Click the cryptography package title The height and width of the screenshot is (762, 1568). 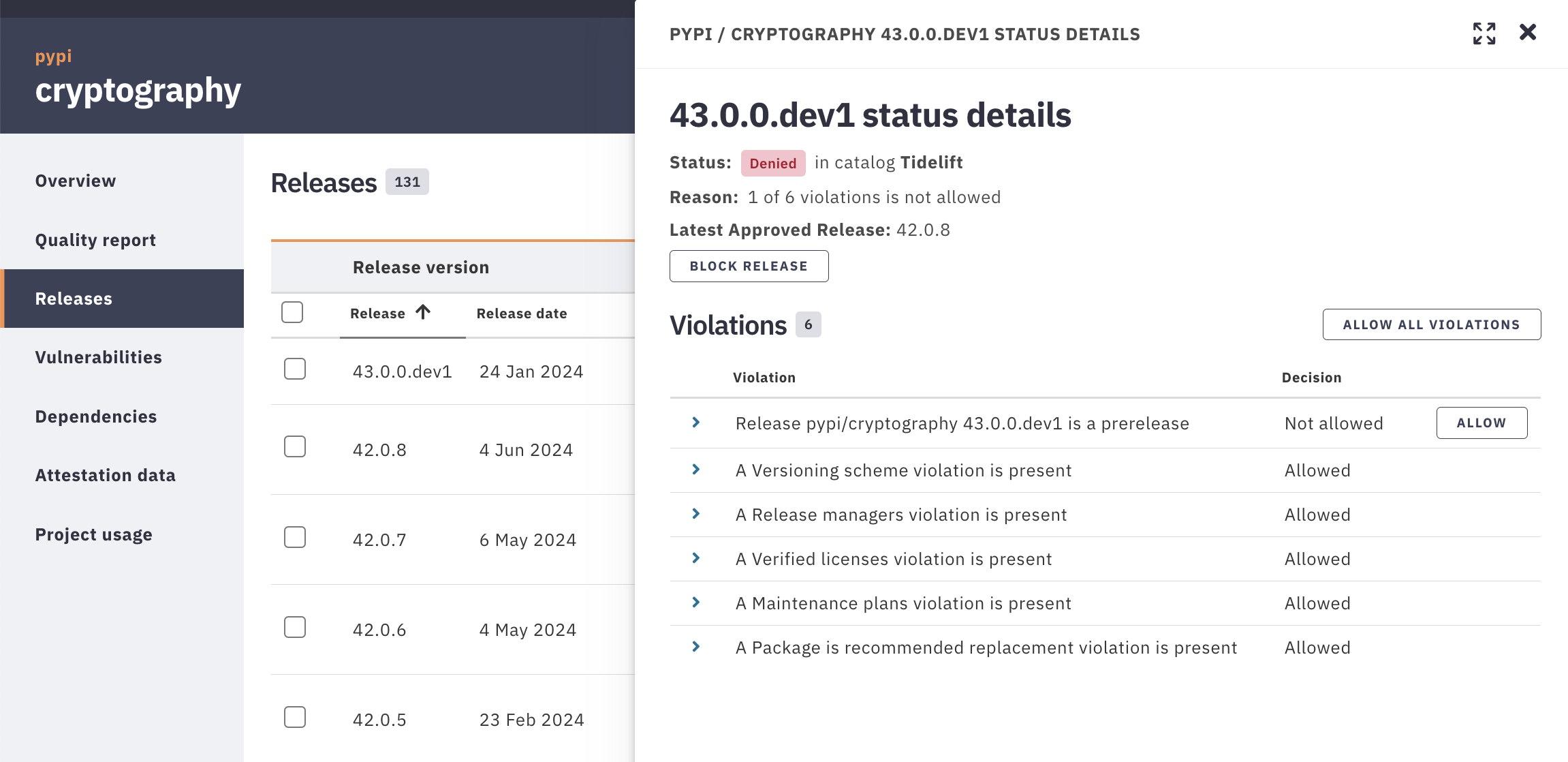[x=138, y=91]
